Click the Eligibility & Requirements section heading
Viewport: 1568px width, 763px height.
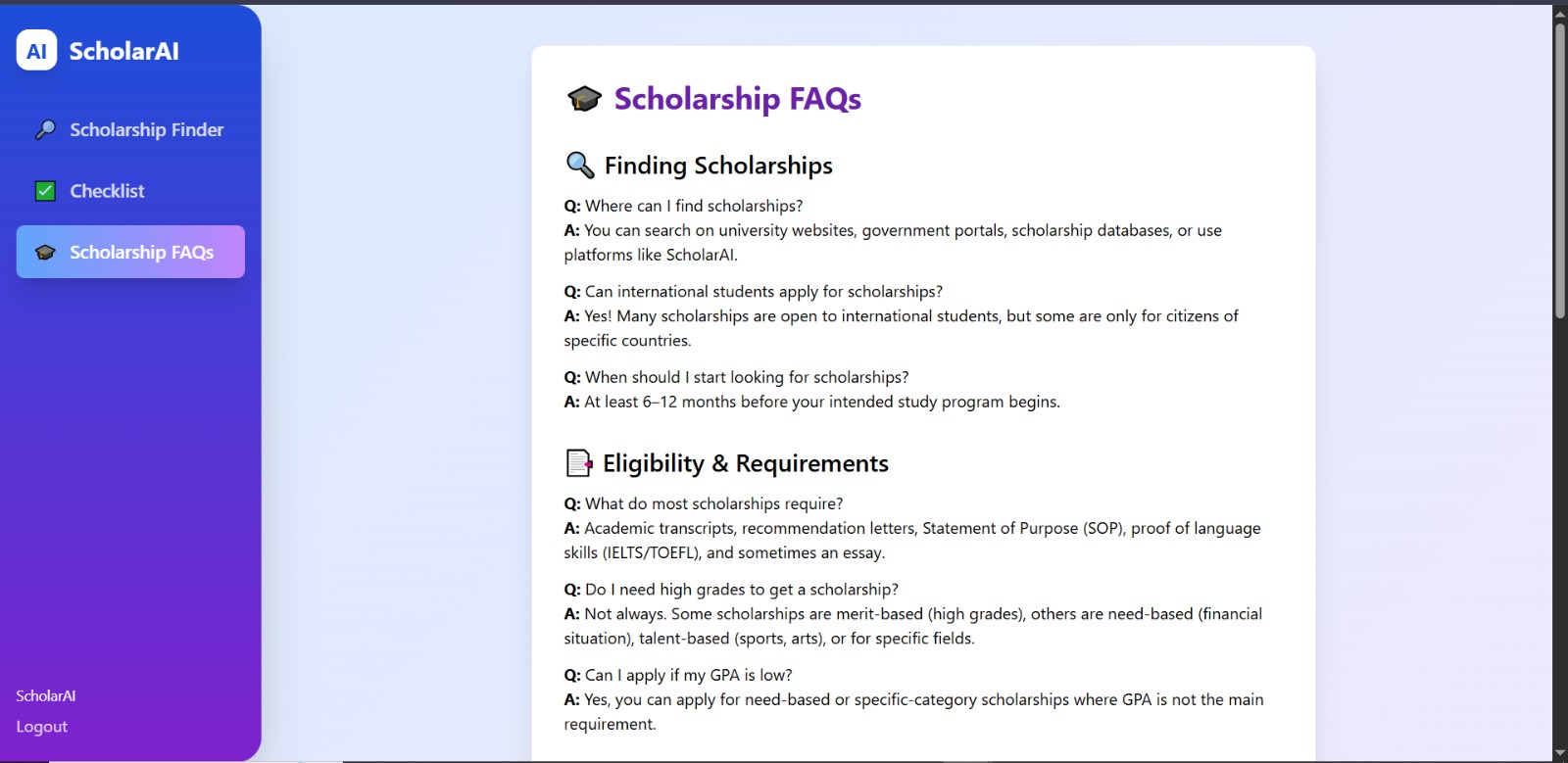pos(745,463)
